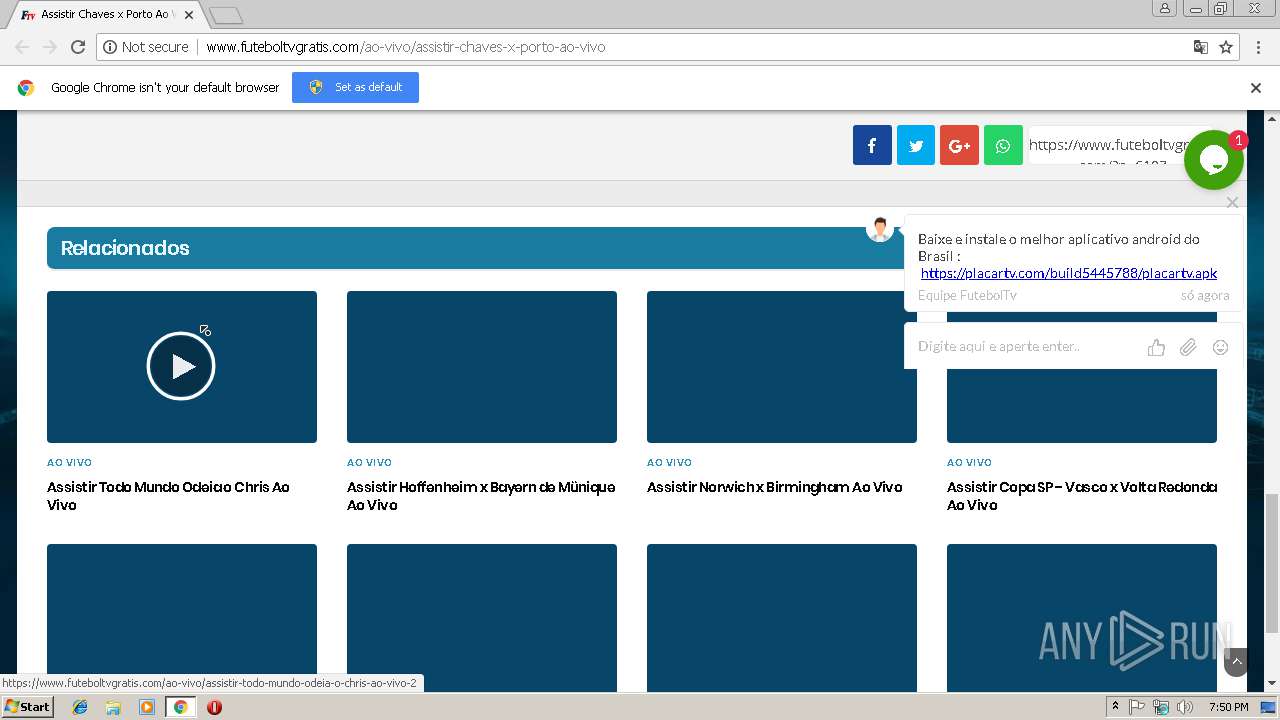
Task: Open the placartv.apk download link
Action: (x=1069, y=273)
